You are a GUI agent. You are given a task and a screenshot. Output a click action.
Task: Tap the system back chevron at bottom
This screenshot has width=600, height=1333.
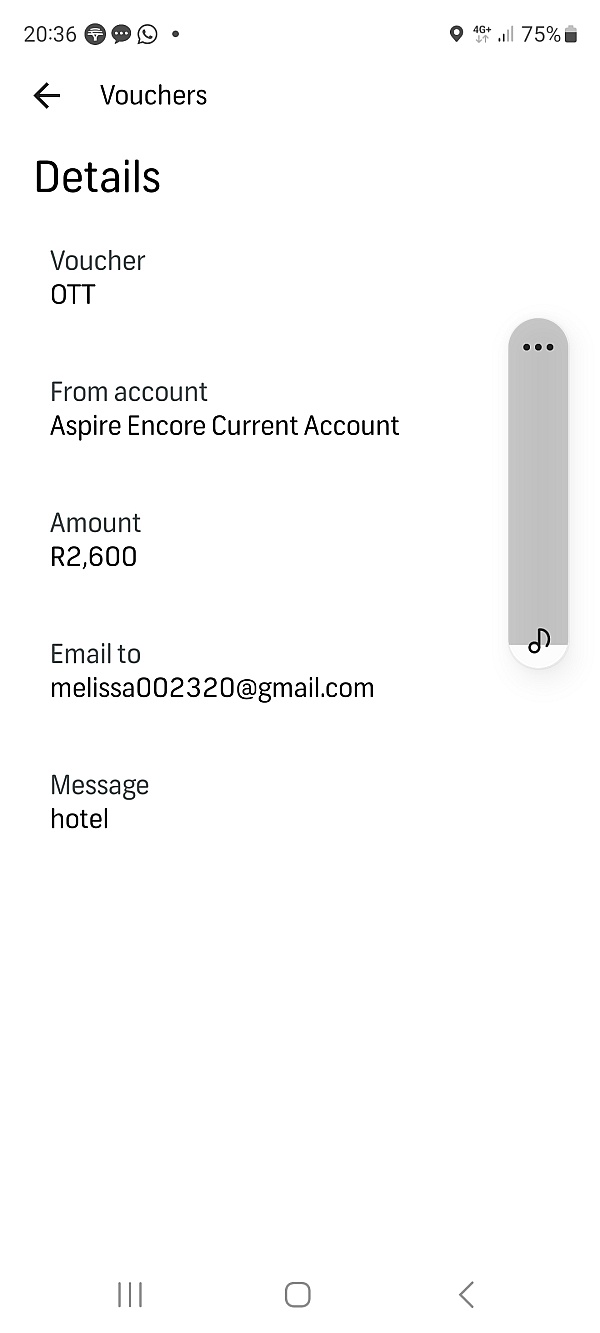click(x=466, y=1295)
